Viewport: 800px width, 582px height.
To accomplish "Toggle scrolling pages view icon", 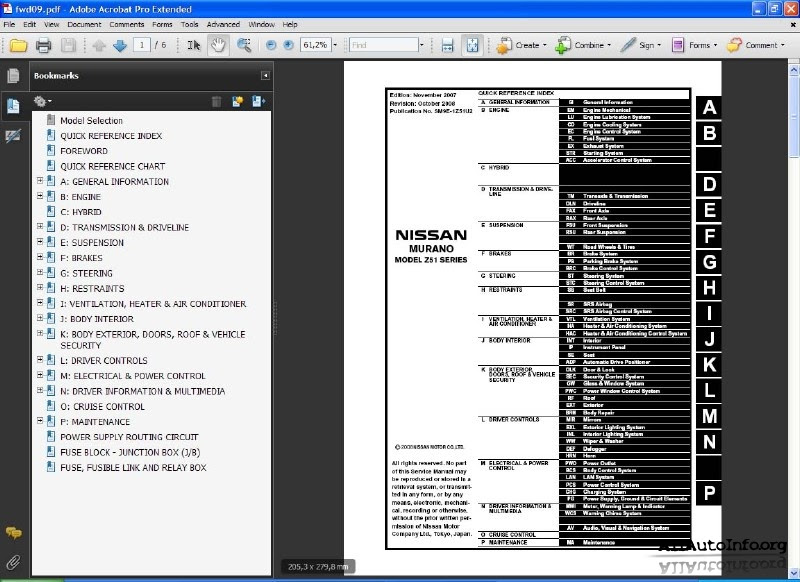I will pyautogui.click(x=447, y=45).
